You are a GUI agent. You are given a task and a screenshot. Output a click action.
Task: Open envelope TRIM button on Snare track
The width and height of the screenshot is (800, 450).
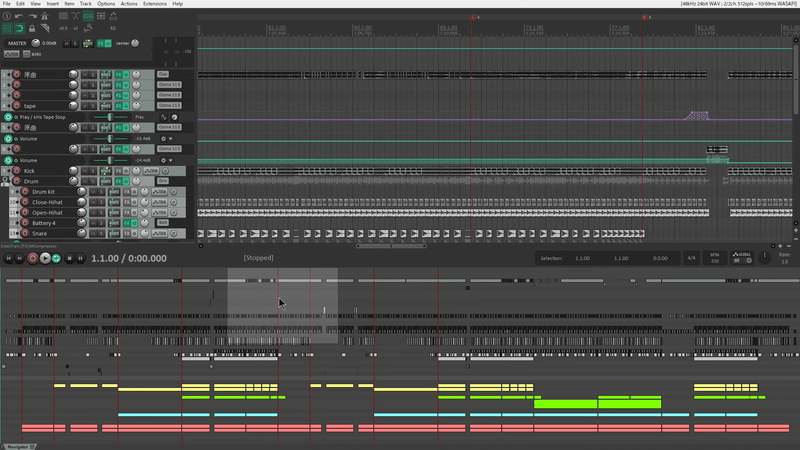pos(159,233)
